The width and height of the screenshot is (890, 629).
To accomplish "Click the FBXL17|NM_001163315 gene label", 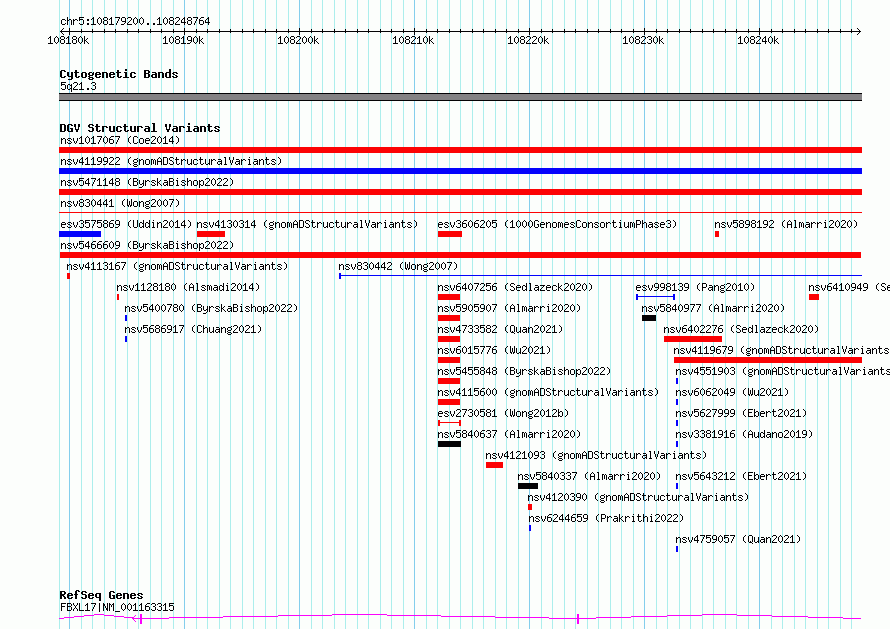I will tap(117, 607).
